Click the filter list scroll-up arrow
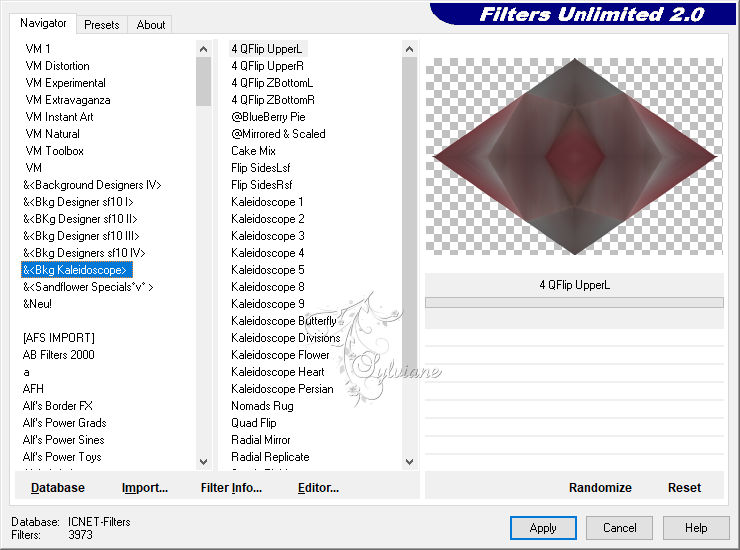 tap(409, 49)
